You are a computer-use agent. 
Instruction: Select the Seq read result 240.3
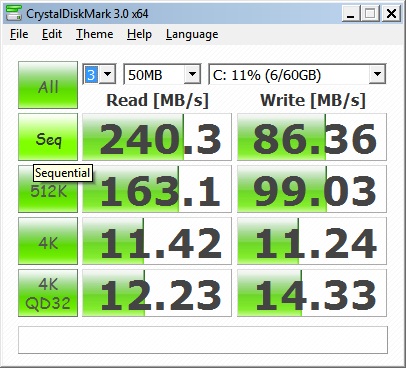pos(157,137)
